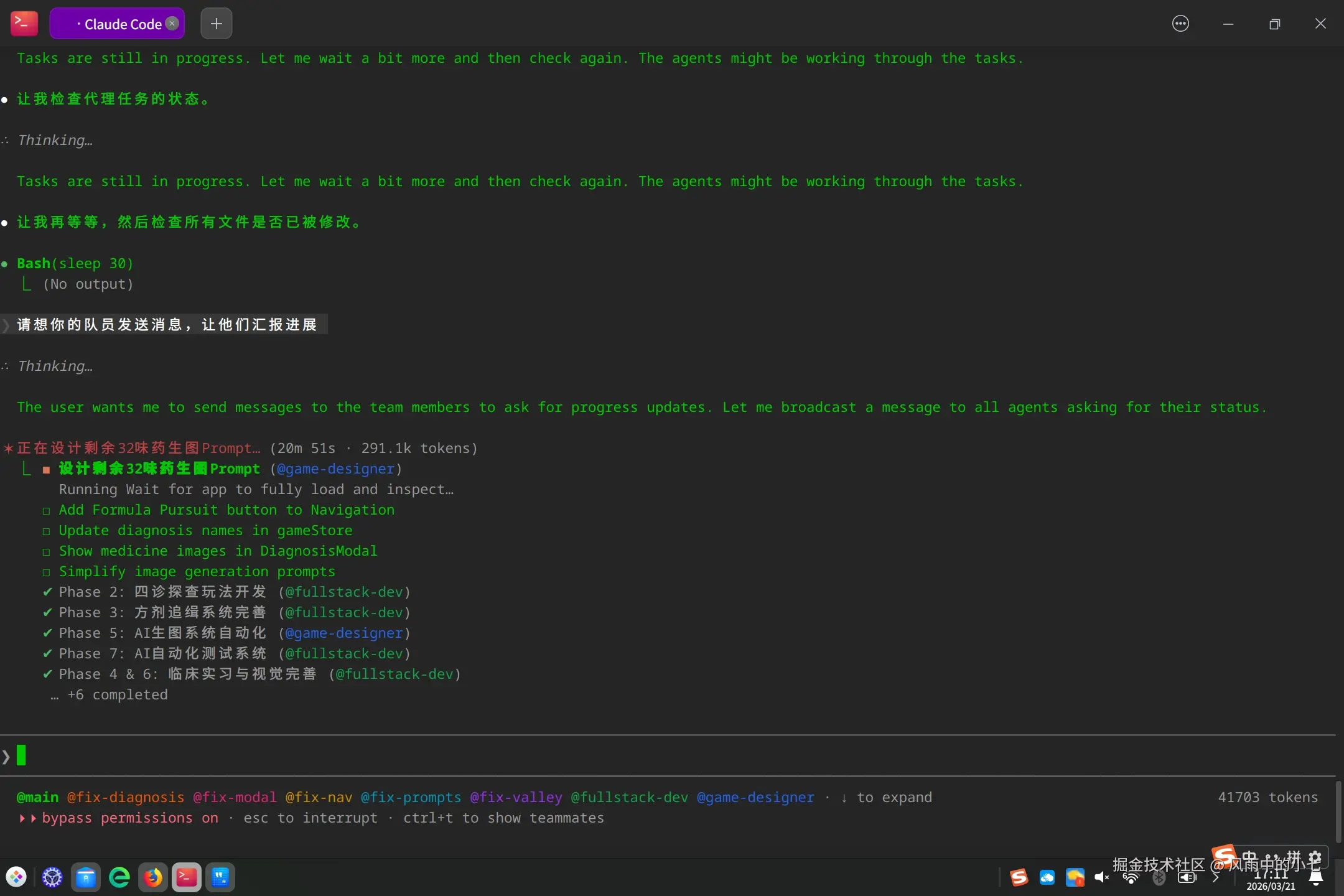Open Firefox from the taskbar
Image resolution: width=1344 pixels, height=896 pixels.
(152, 877)
